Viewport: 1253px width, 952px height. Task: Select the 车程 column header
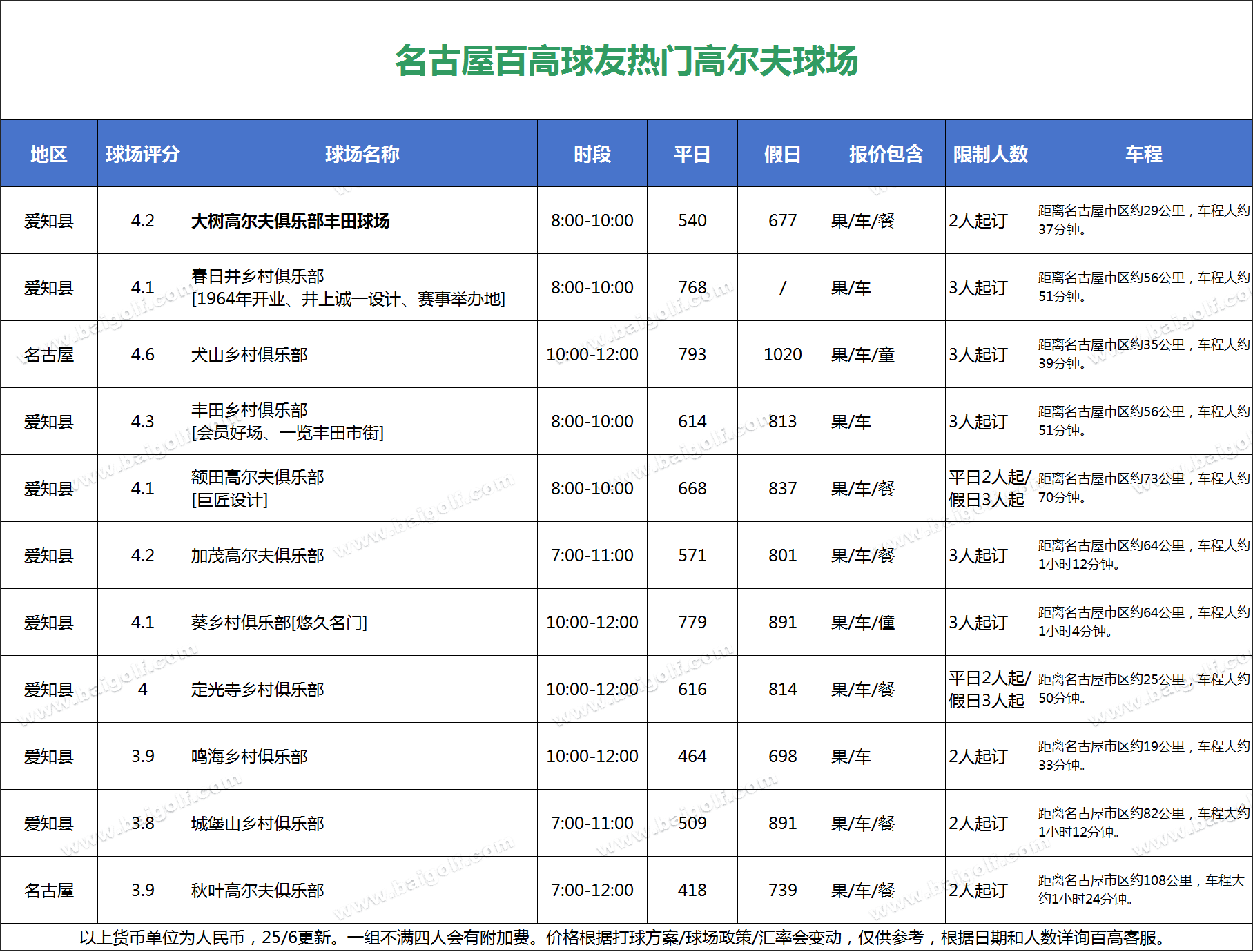pos(1144,154)
